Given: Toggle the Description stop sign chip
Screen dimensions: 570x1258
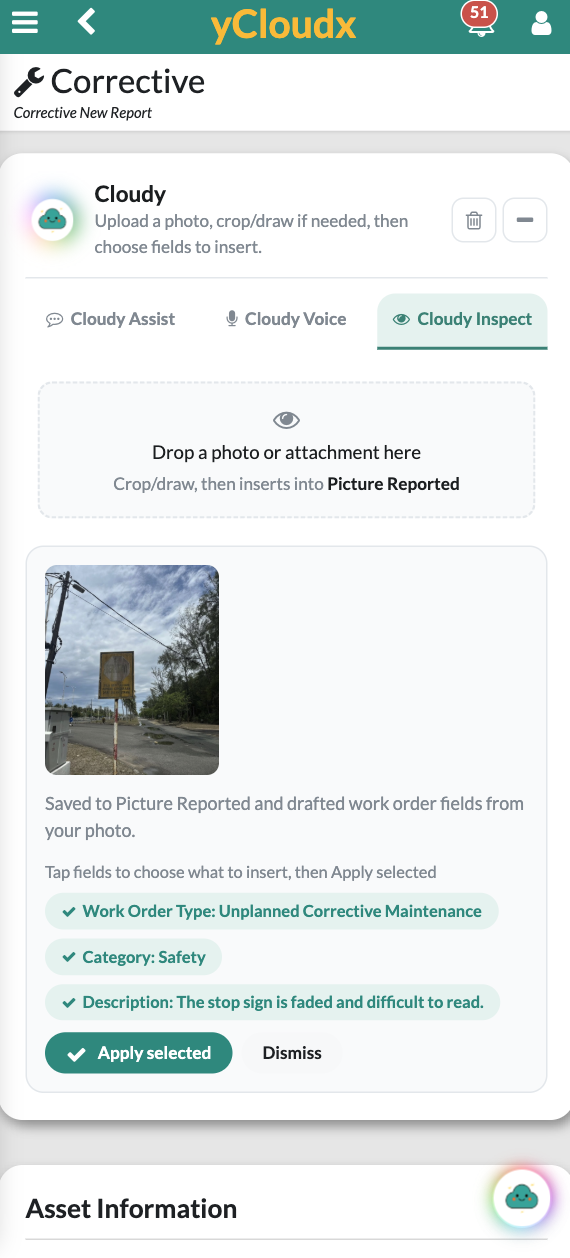Looking at the screenshot, I should [272, 1002].
